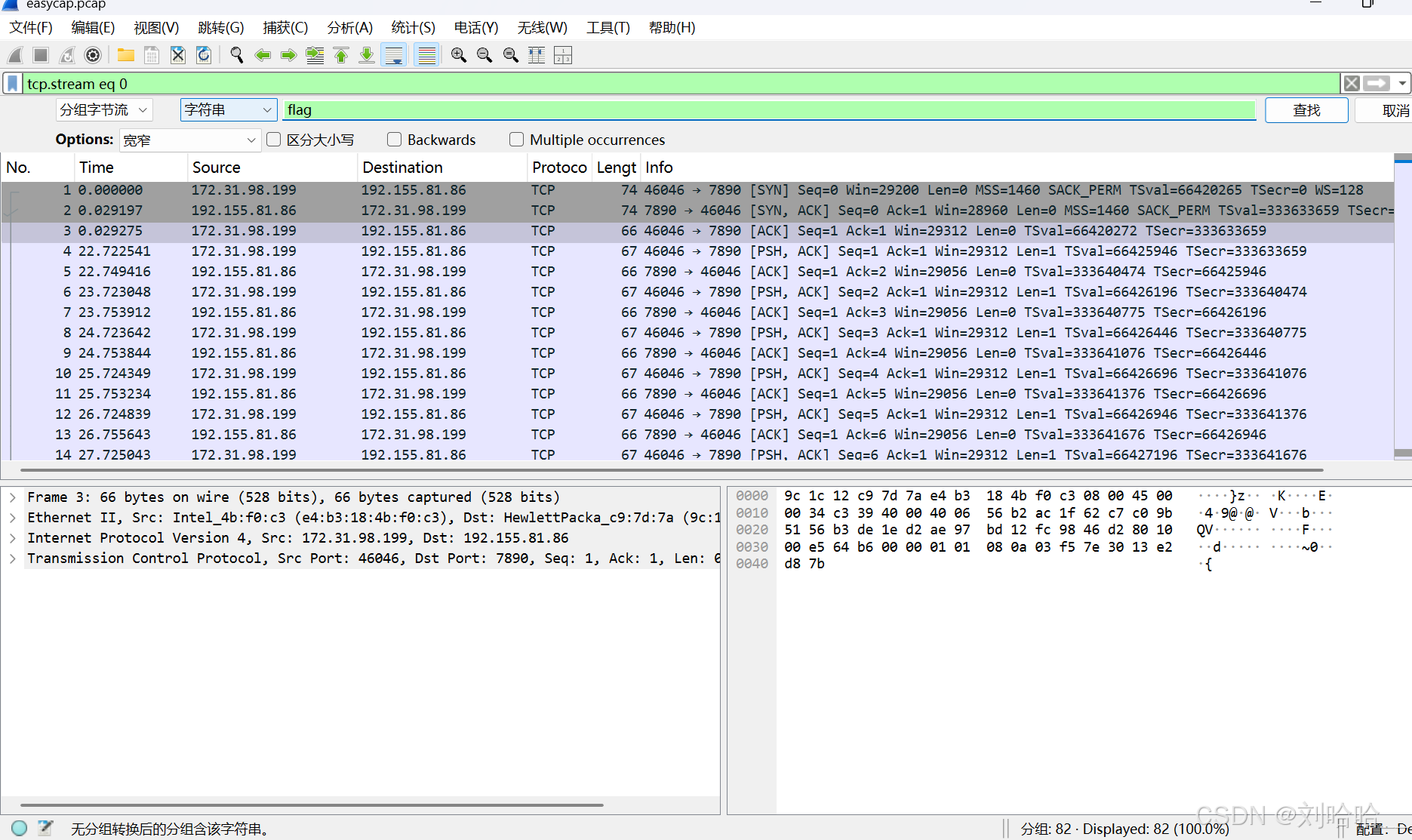Enable the 区分大小写 case-sensitive checkbox
This screenshot has width=1412, height=840.
273,140
